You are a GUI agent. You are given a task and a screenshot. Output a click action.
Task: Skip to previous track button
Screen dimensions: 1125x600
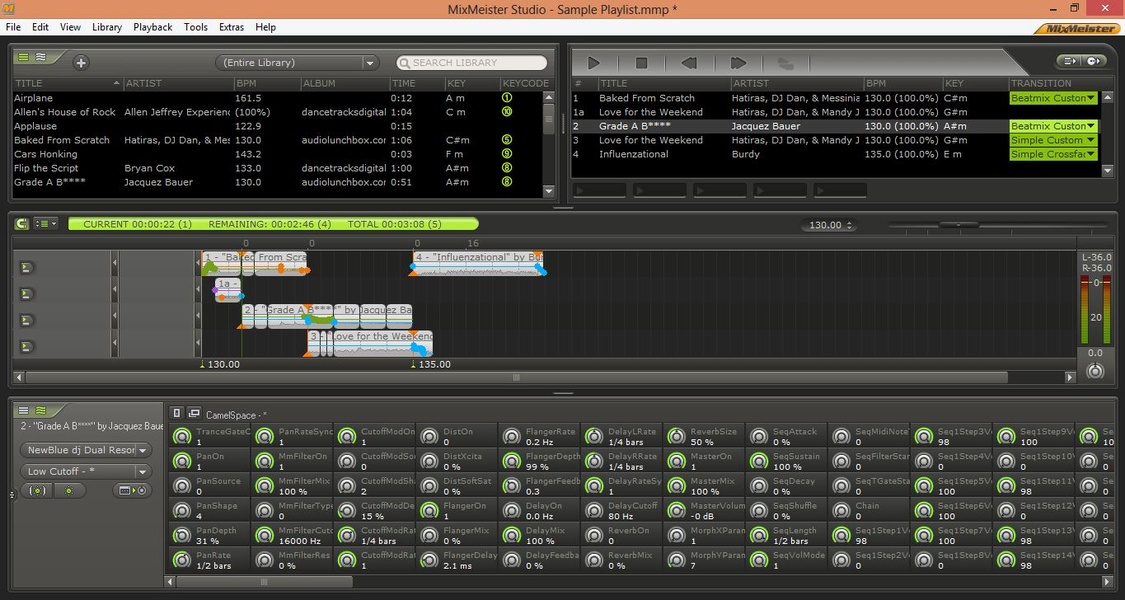(689, 63)
